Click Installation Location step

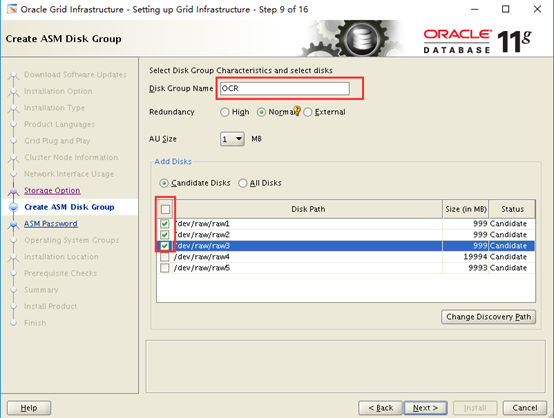point(61,257)
